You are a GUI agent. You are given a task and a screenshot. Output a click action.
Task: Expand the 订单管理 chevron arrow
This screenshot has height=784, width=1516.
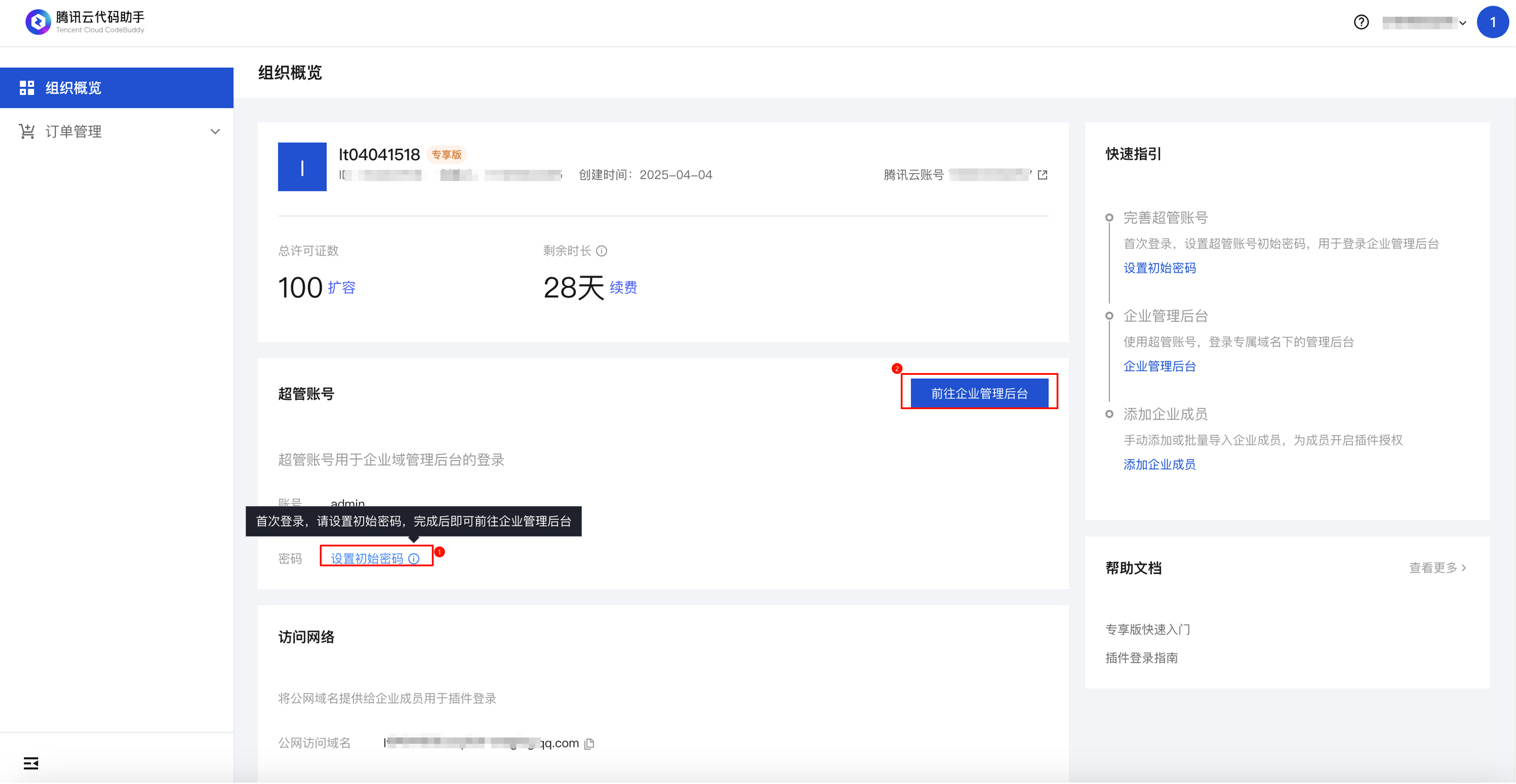pos(215,132)
